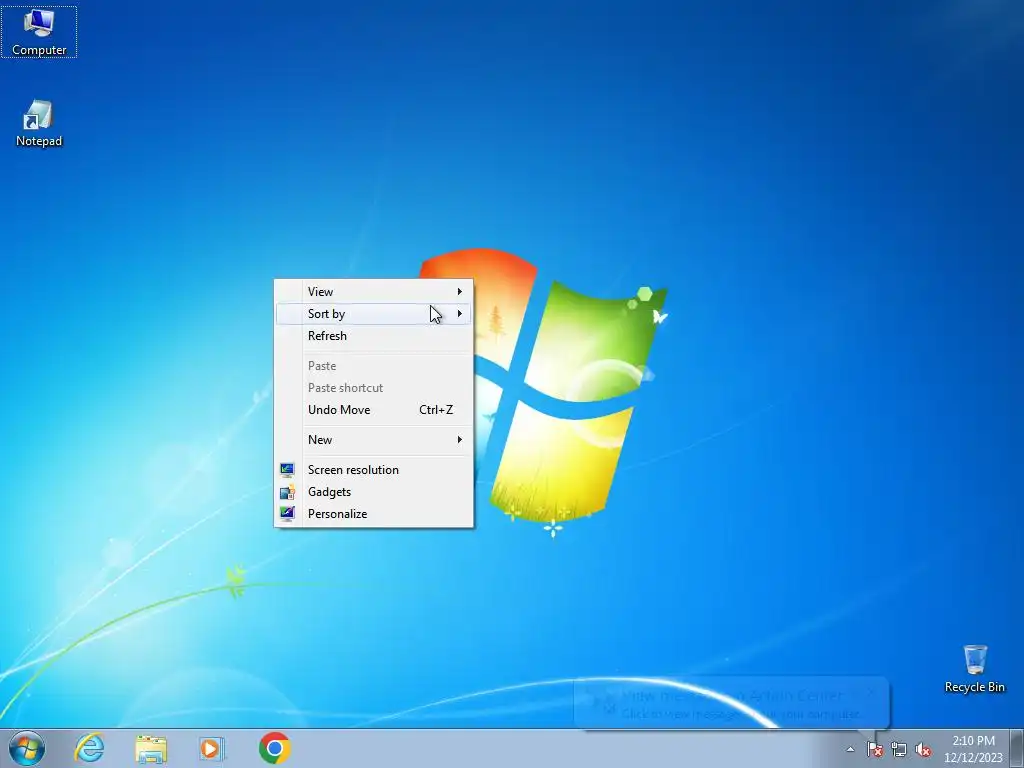Click the muted volume tray icon
The height and width of the screenshot is (768, 1024).
(x=923, y=749)
